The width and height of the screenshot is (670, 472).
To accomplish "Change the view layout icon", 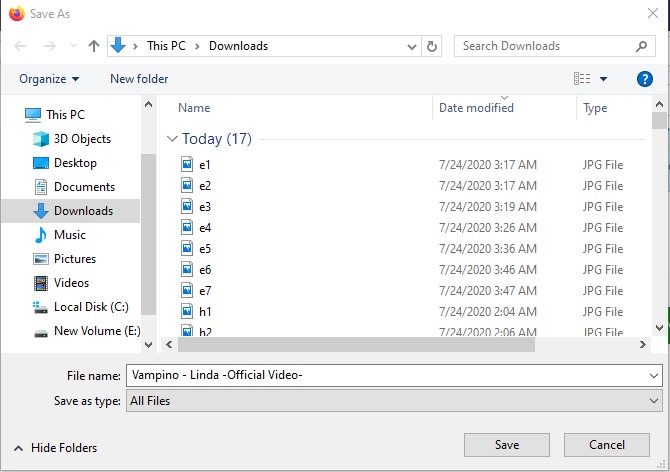I will pyautogui.click(x=582, y=79).
